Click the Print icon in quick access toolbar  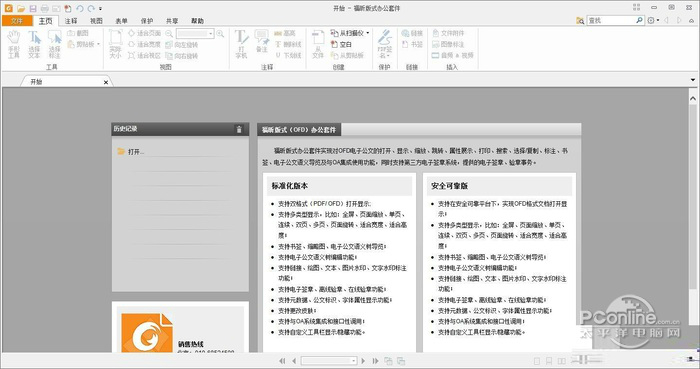44,8
